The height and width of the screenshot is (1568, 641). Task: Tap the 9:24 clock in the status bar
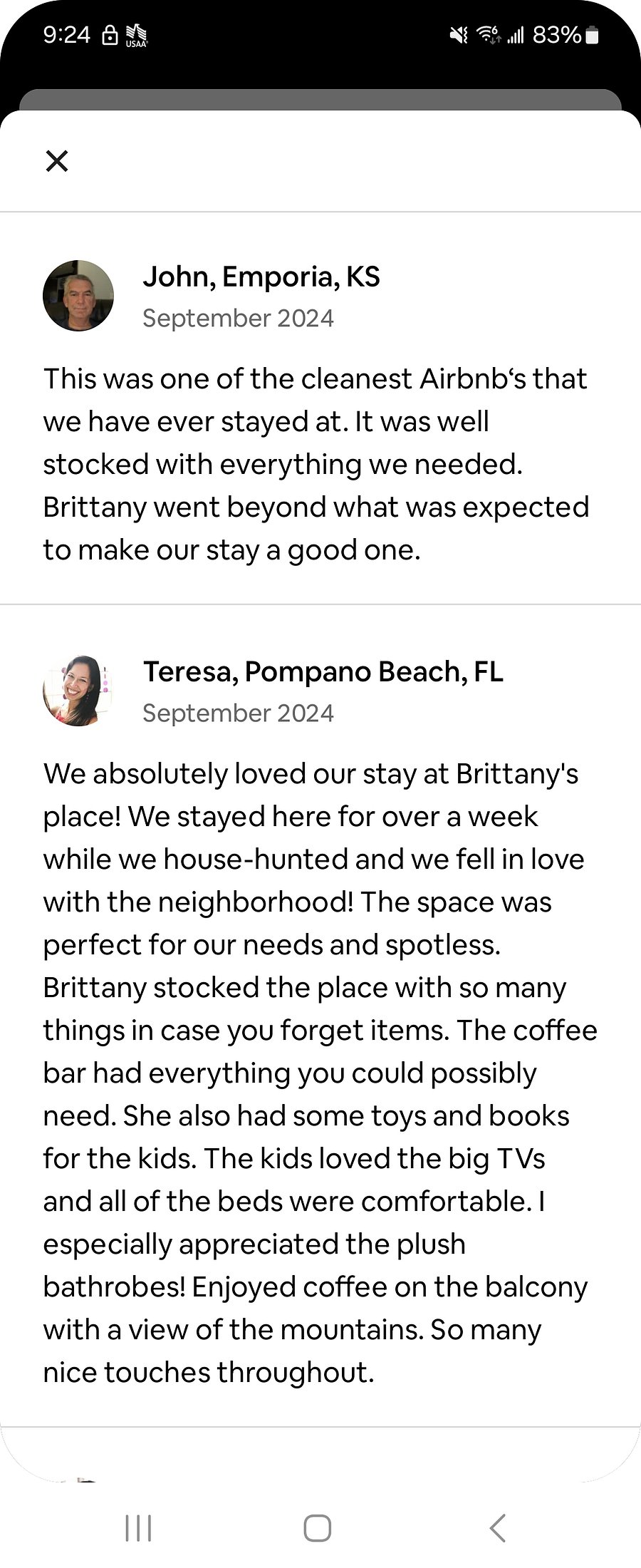click(x=67, y=35)
